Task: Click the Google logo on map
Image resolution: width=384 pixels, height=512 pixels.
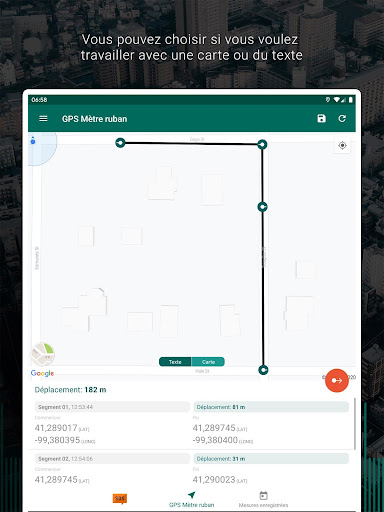Action: 42,373
